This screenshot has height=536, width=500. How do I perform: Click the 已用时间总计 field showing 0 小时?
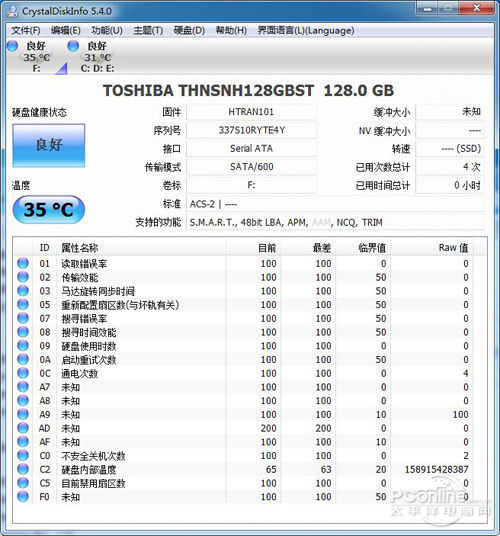click(x=450, y=185)
